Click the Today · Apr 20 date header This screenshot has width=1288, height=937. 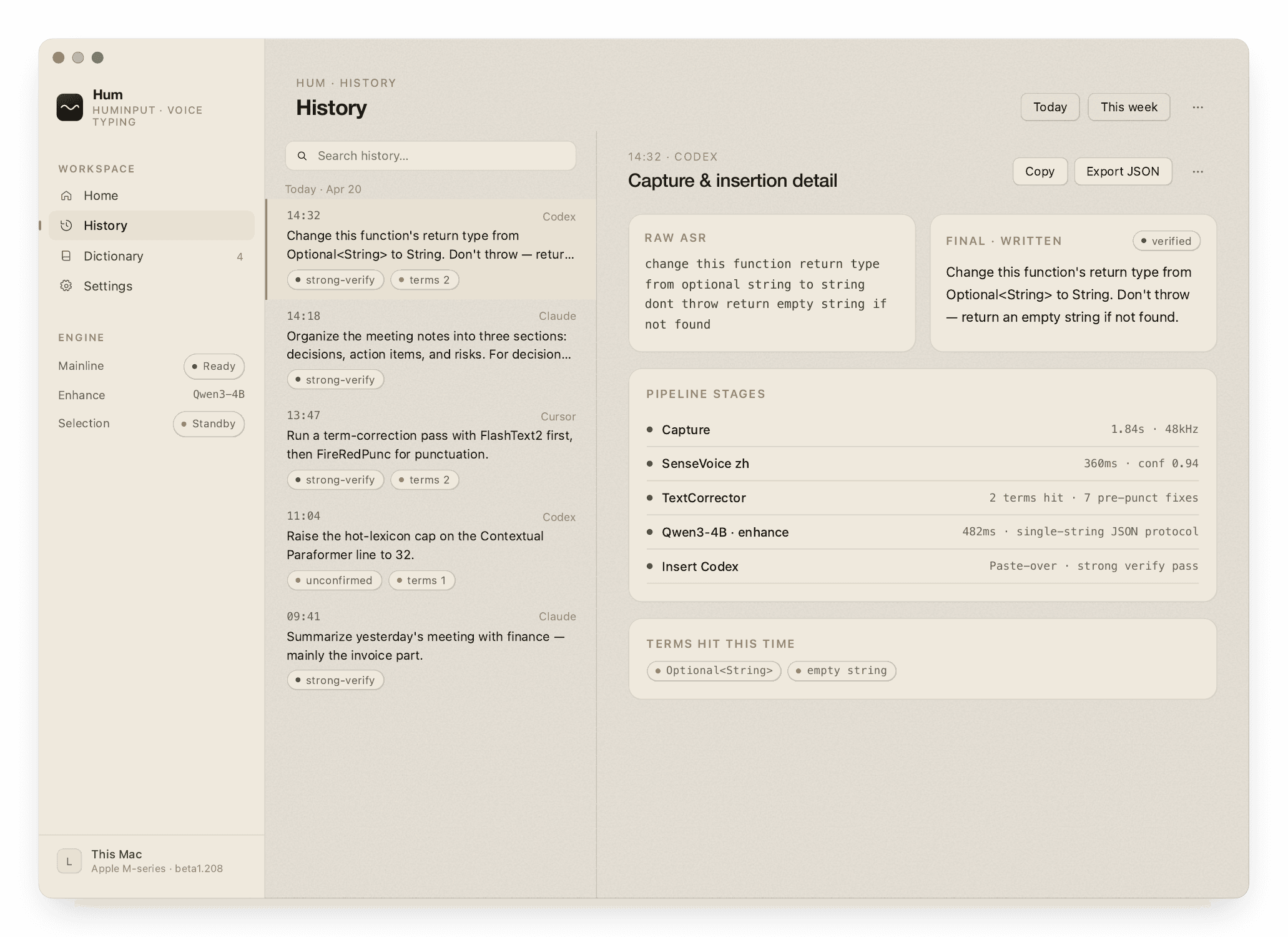click(x=323, y=189)
